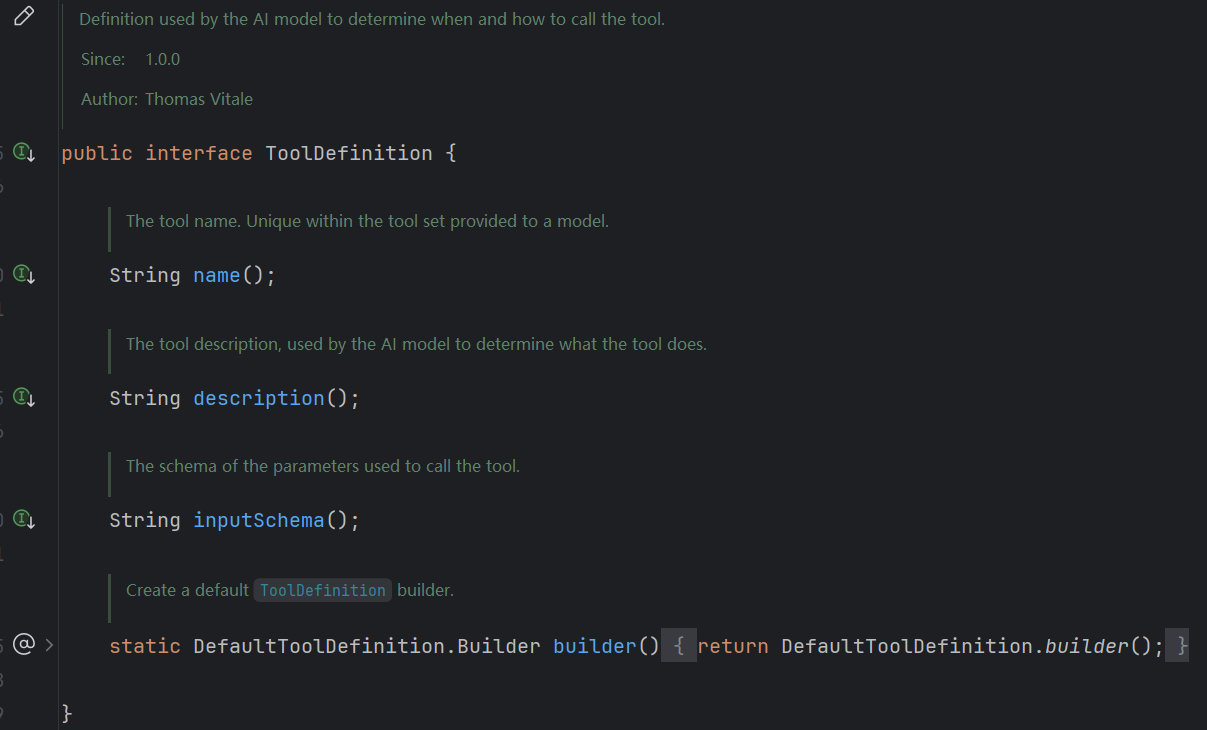Image resolution: width=1207 pixels, height=730 pixels.
Task: Click the 'Definition used by the AI model' doc text
Action: coord(372,19)
